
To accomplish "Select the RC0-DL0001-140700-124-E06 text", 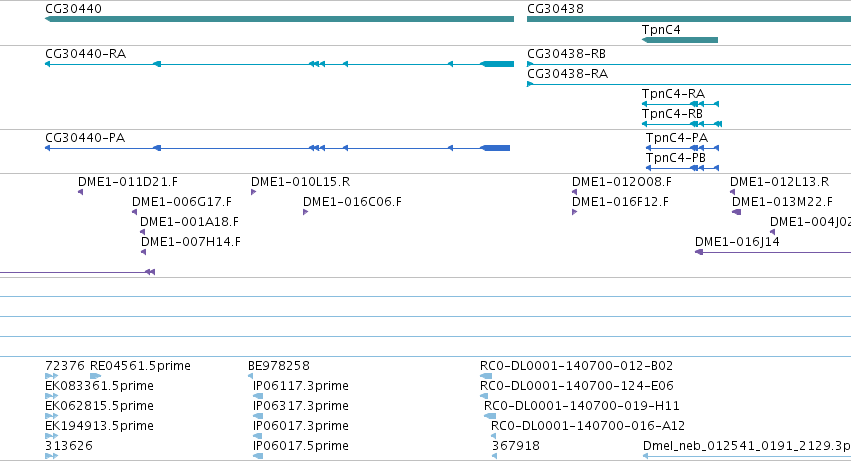I will tap(577, 386).
